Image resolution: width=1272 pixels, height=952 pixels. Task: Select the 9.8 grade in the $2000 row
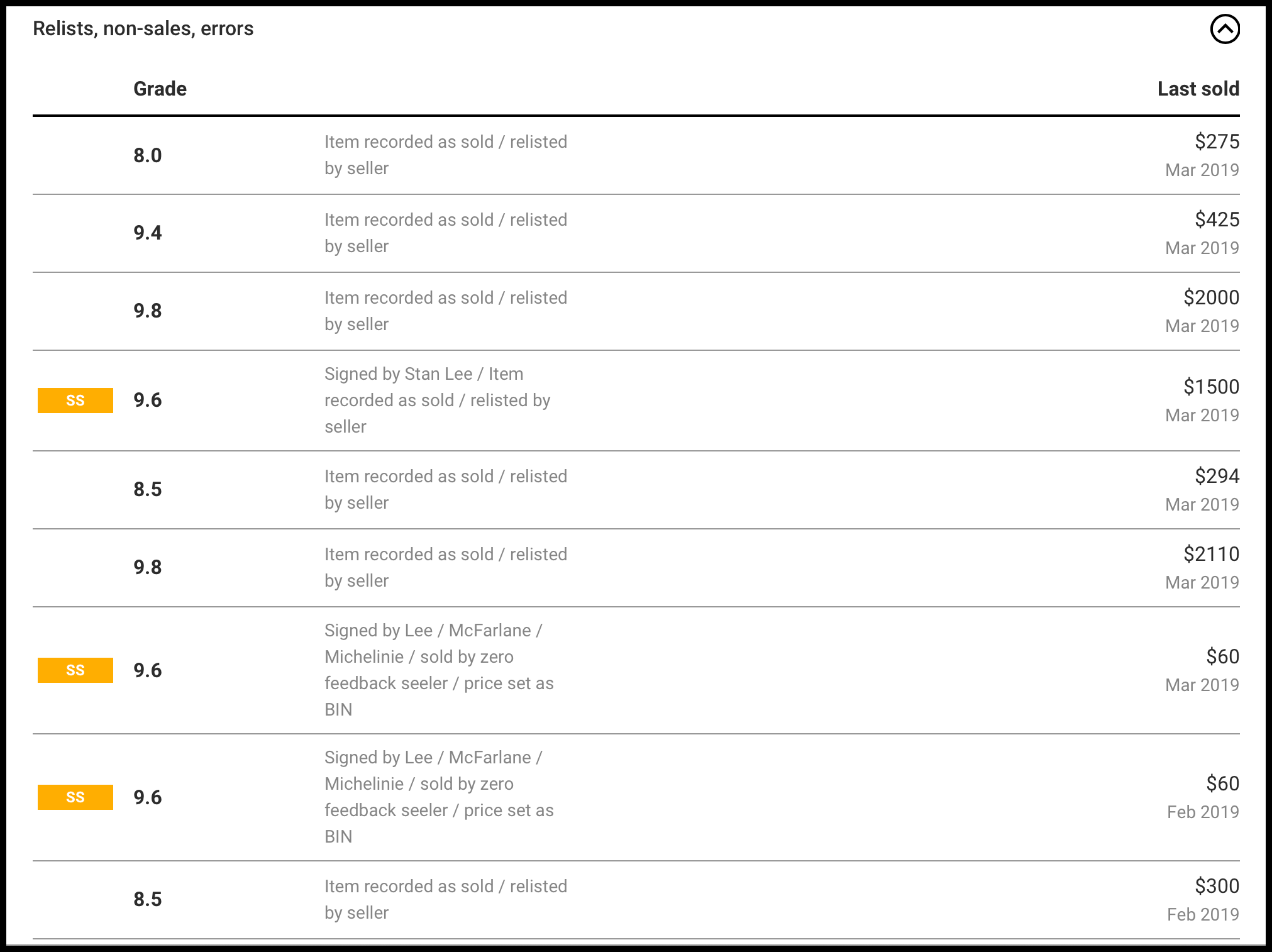point(148,311)
